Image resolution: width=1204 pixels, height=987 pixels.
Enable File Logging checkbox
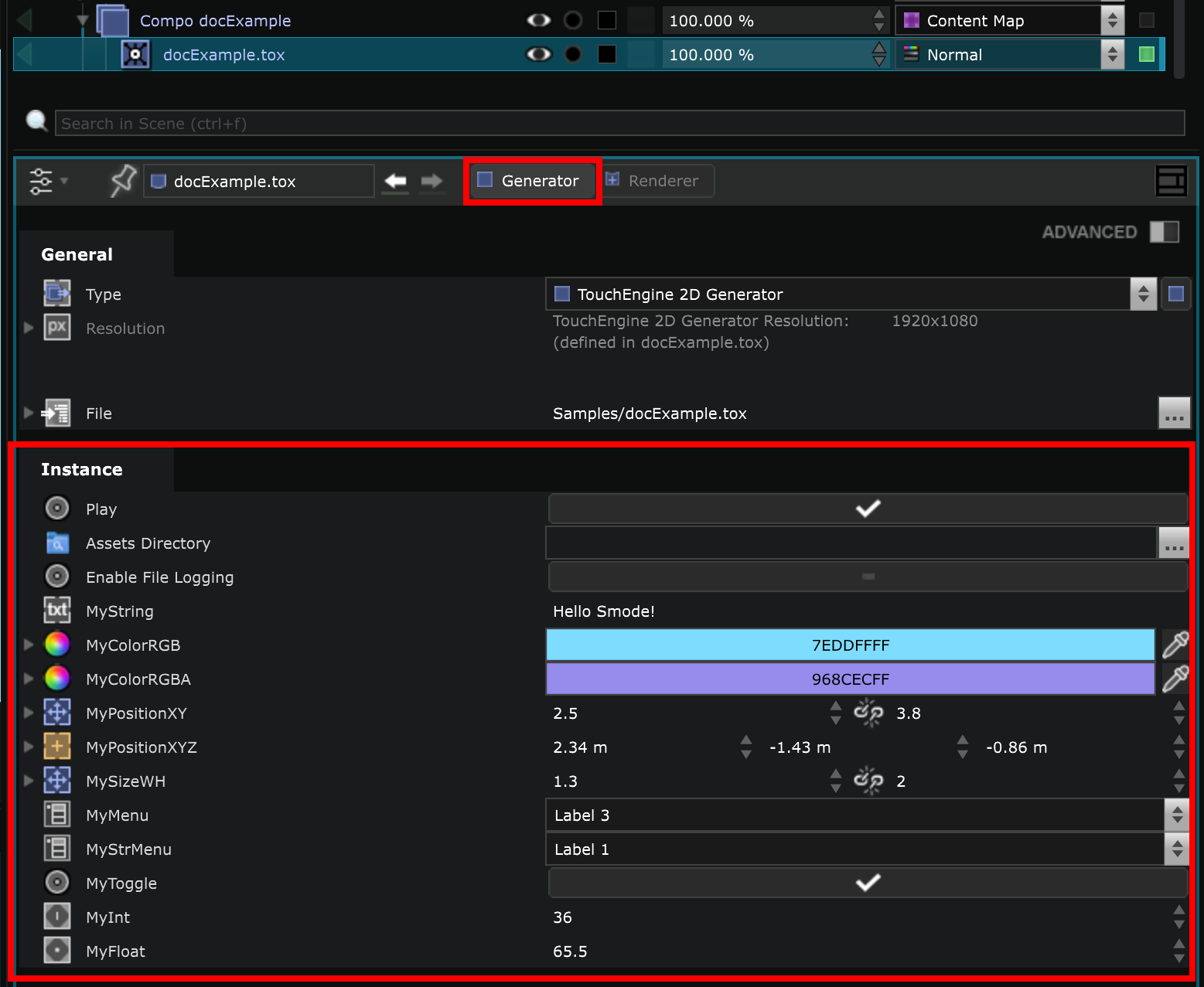tap(868, 577)
